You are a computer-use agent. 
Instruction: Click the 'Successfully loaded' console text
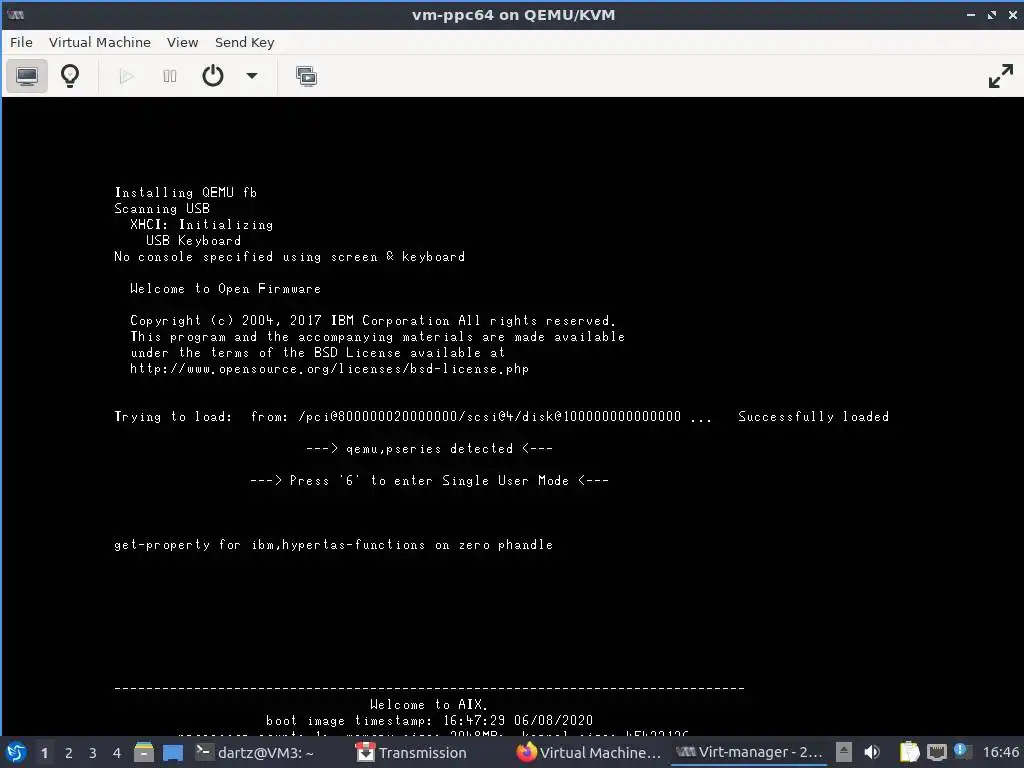pyautogui.click(x=813, y=417)
